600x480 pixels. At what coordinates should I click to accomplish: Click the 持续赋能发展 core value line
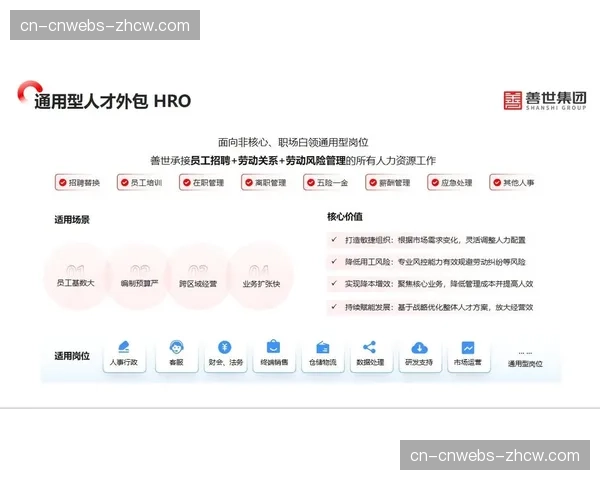tap(430, 307)
